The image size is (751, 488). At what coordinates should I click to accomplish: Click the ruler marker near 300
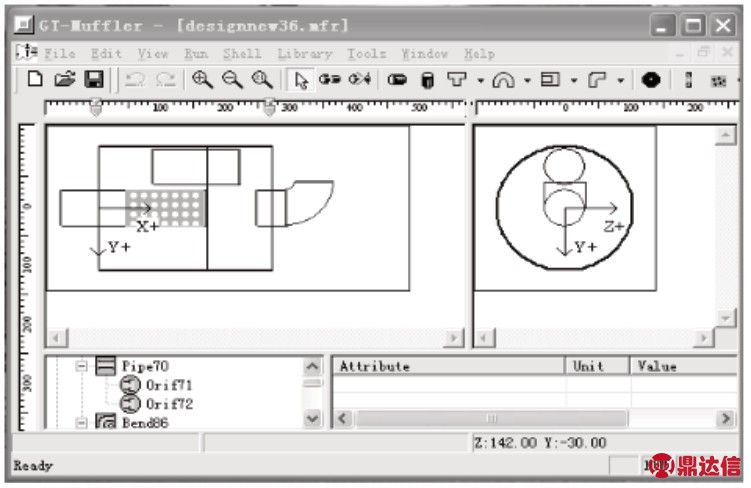[x=269, y=107]
